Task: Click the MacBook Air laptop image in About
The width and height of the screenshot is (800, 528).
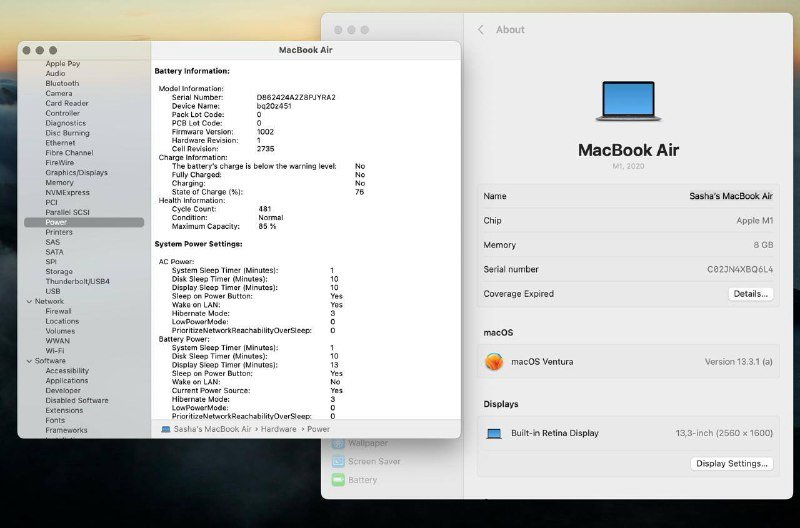Action: point(628,100)
